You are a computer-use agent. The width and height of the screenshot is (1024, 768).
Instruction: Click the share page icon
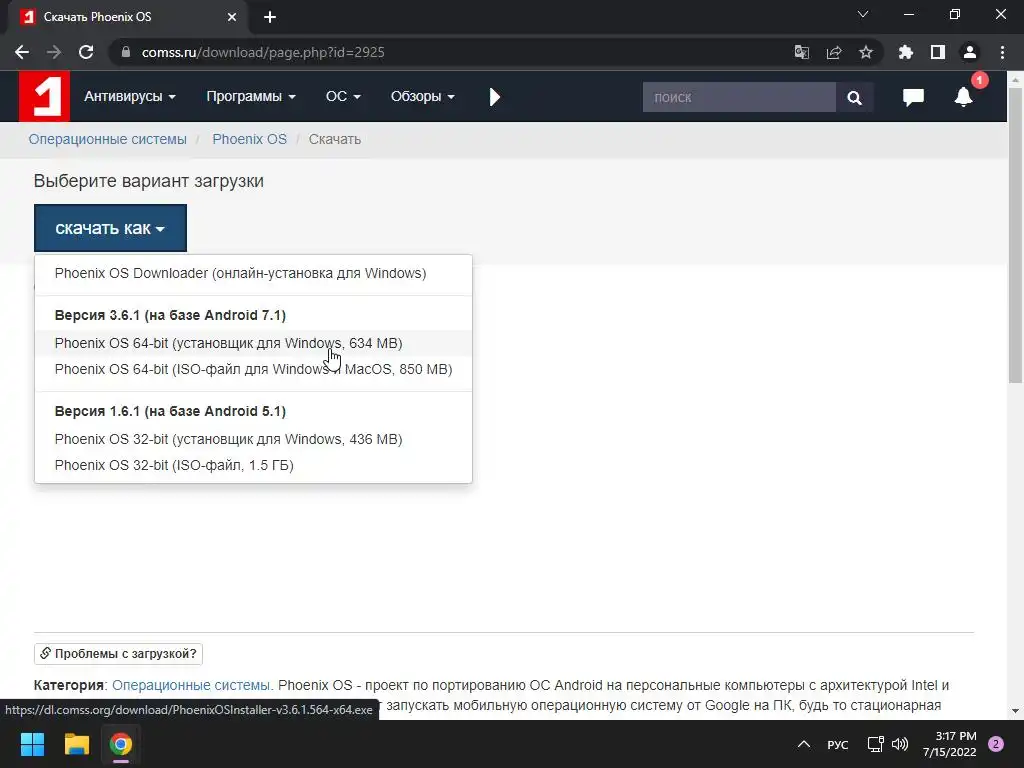coord(833,52)
